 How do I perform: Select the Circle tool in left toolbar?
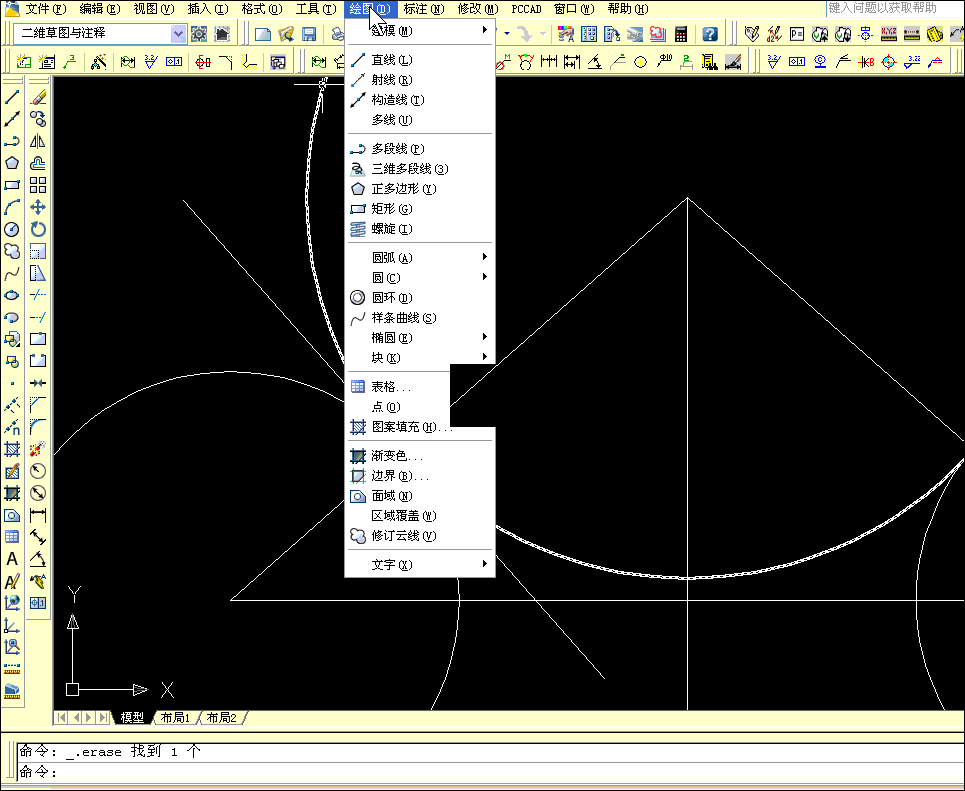12,229
